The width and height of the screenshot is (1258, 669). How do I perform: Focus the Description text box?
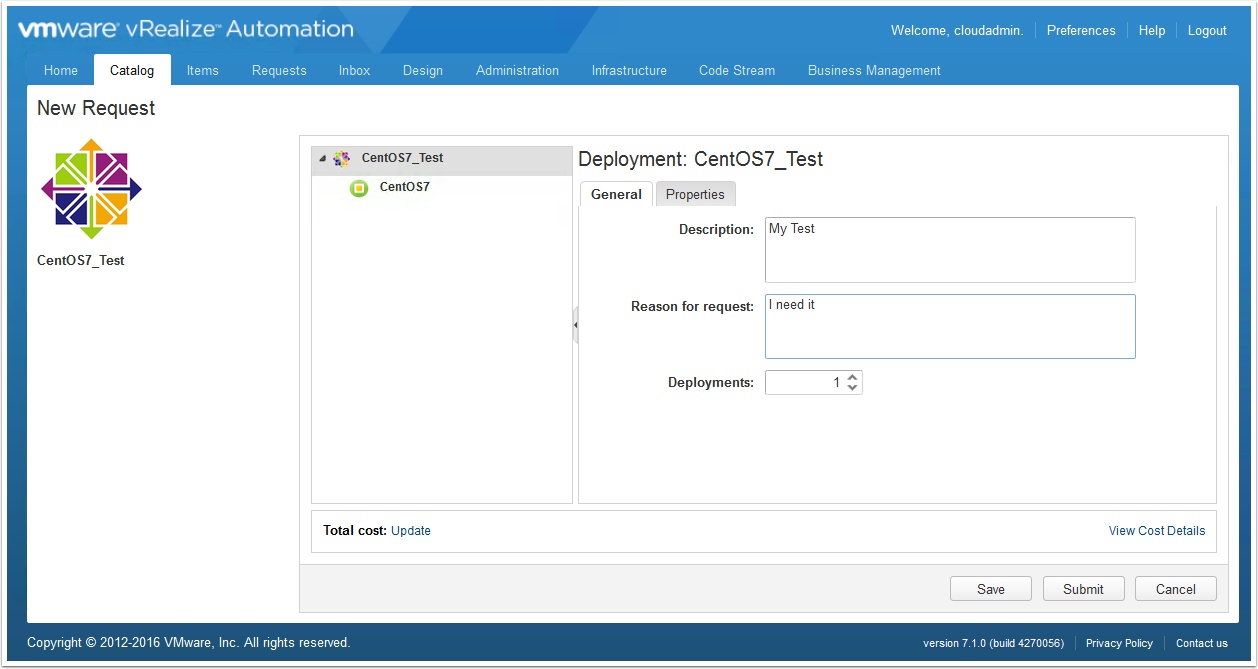(950, 250)
